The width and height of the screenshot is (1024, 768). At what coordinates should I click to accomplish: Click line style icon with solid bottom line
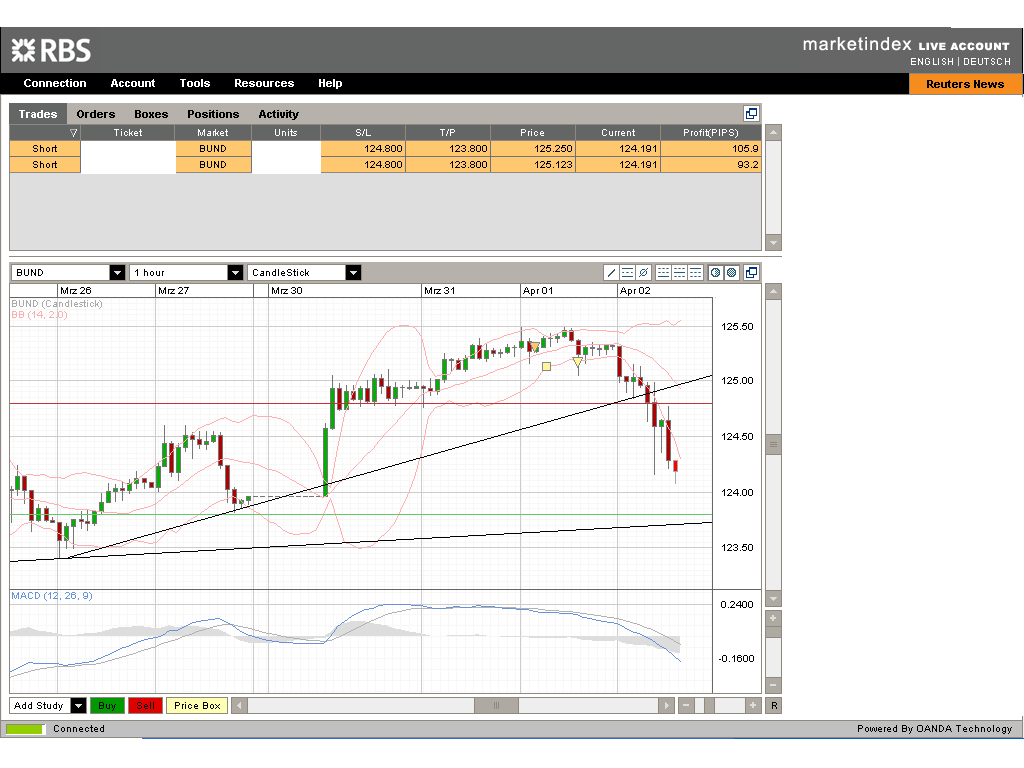(664, 273)
